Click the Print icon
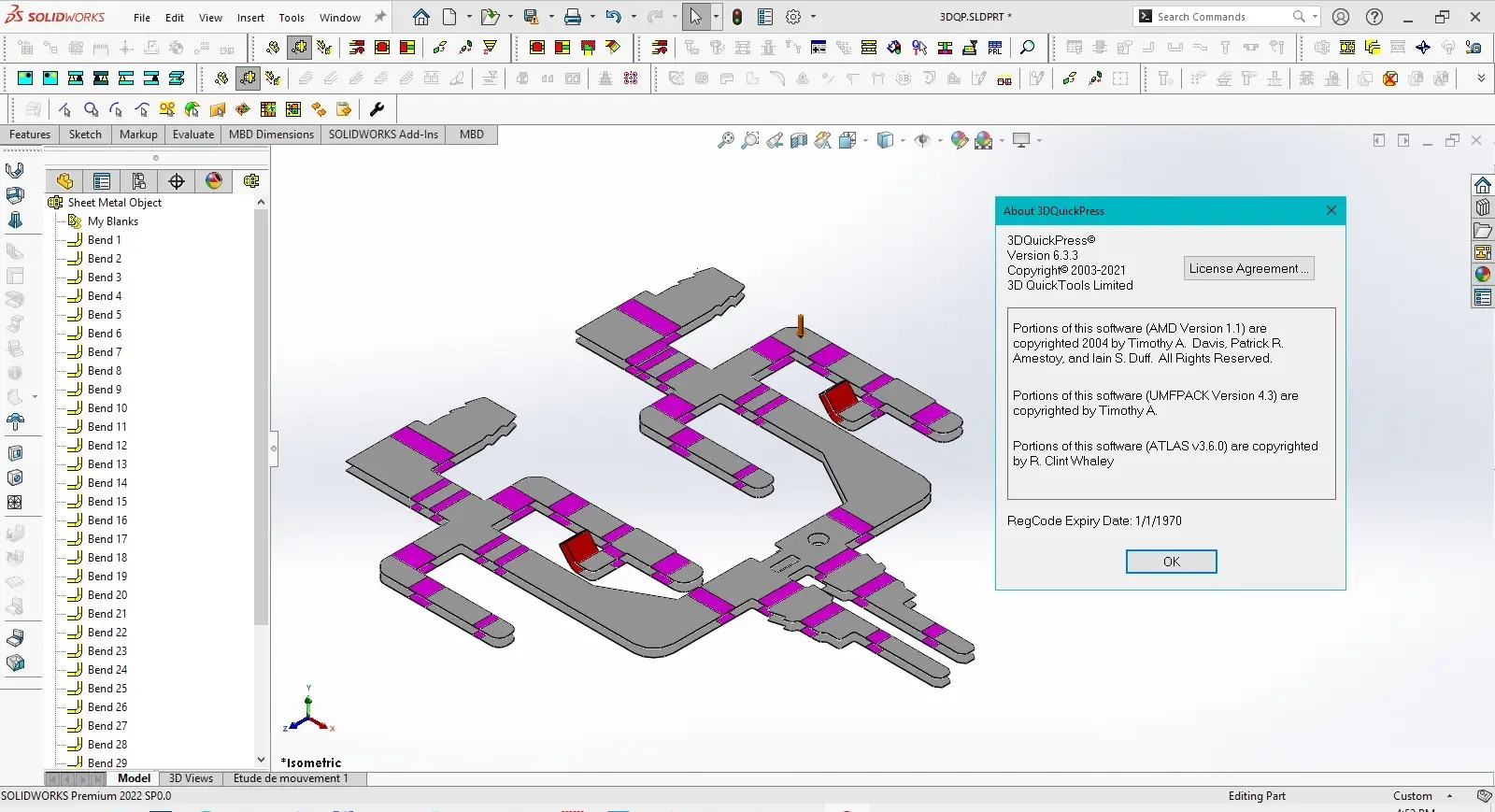The width and height of the screenshot is (1495, 812). (x=573, y=17)
